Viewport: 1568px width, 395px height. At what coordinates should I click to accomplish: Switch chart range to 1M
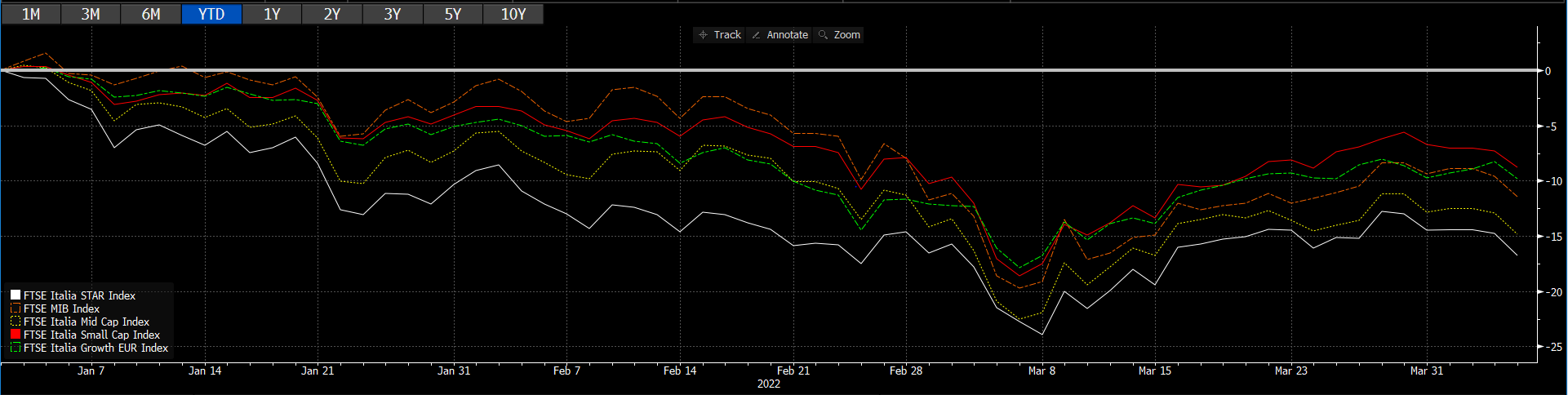(31, 14)
